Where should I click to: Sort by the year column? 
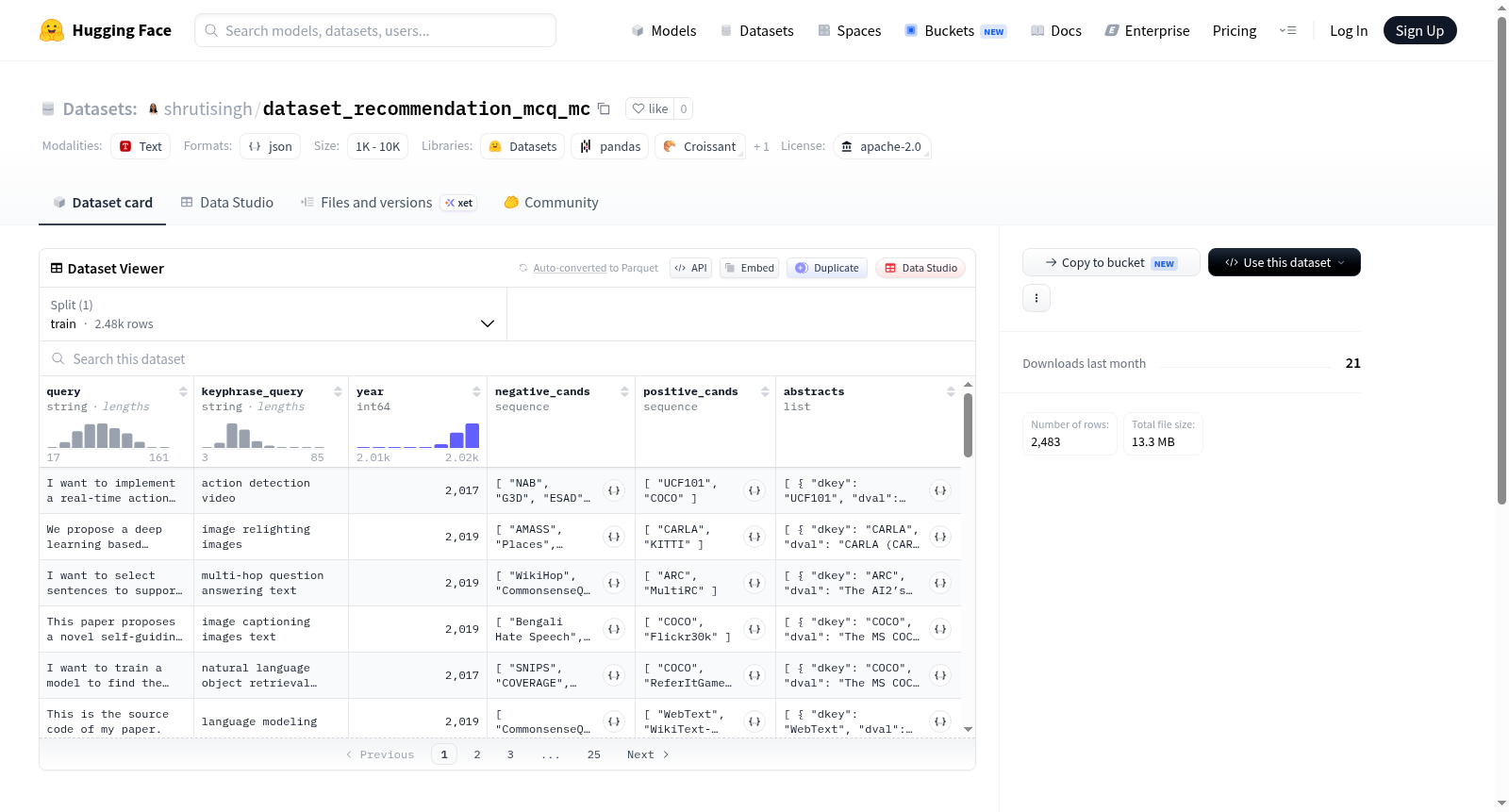pyautogui.click(x=476, y=391)
